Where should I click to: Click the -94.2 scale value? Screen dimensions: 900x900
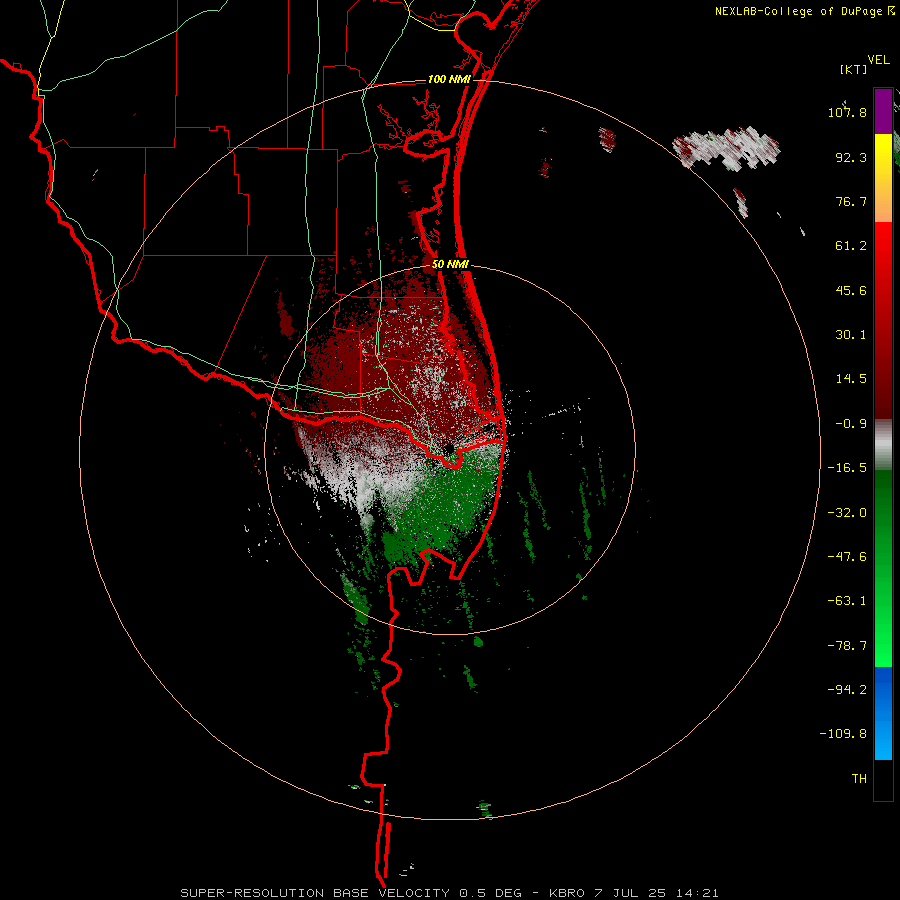pos(847,689)
